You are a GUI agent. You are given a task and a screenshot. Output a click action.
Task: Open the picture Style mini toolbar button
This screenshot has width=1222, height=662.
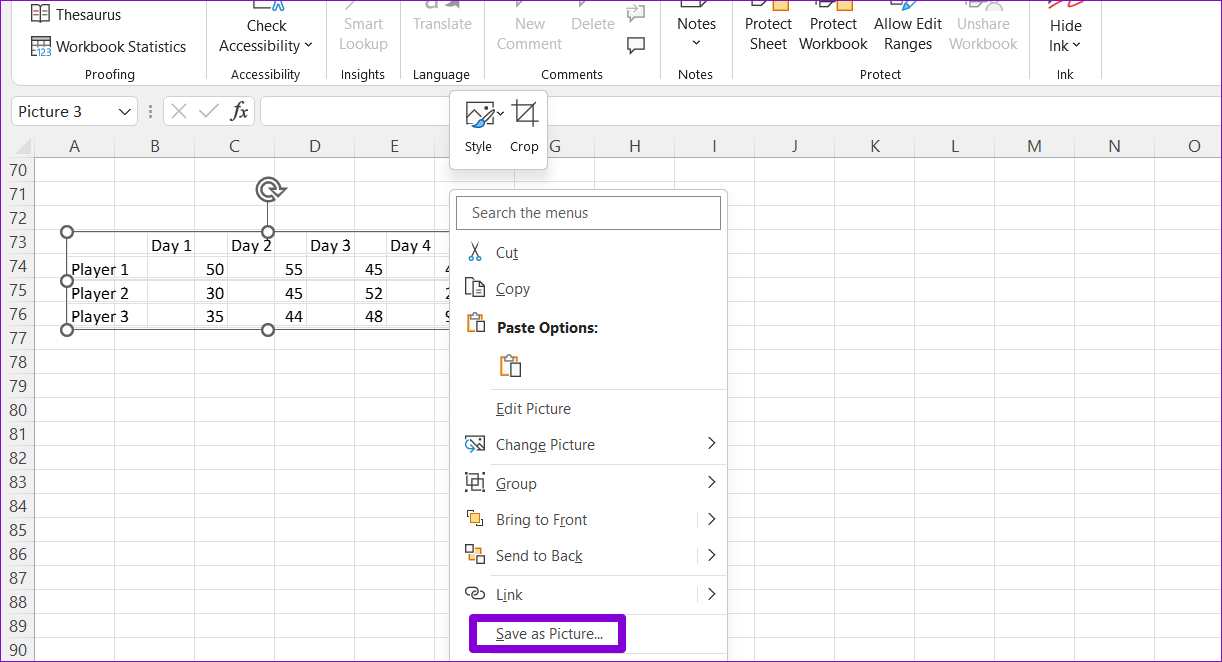click(479, 128)
